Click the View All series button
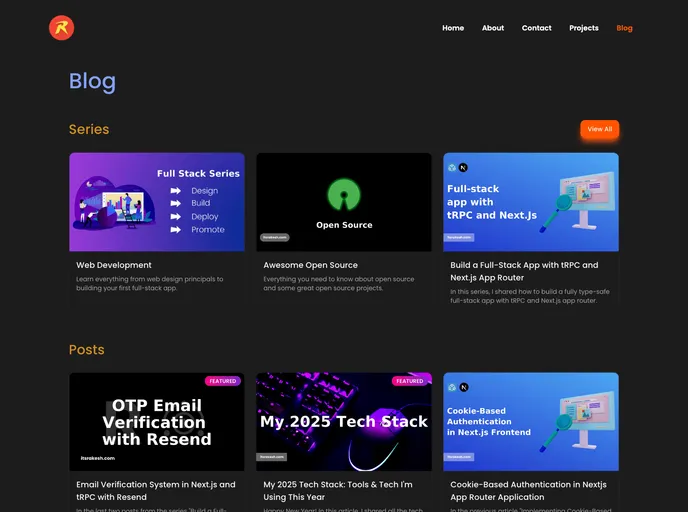Viewport: 688px width, 512px height. click(599, 129)
